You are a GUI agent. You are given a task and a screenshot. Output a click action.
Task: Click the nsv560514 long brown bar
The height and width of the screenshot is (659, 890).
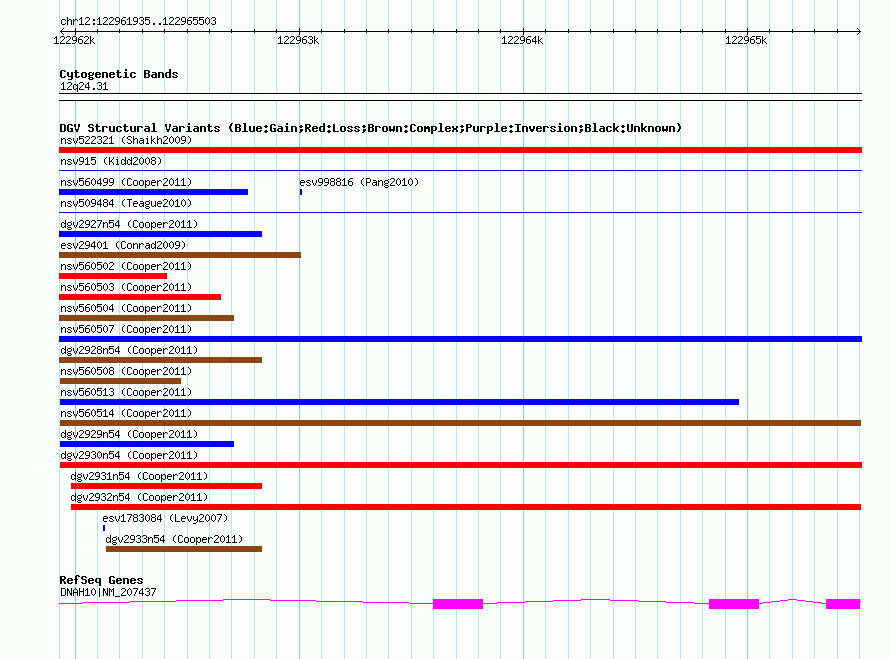click(460, 423)
